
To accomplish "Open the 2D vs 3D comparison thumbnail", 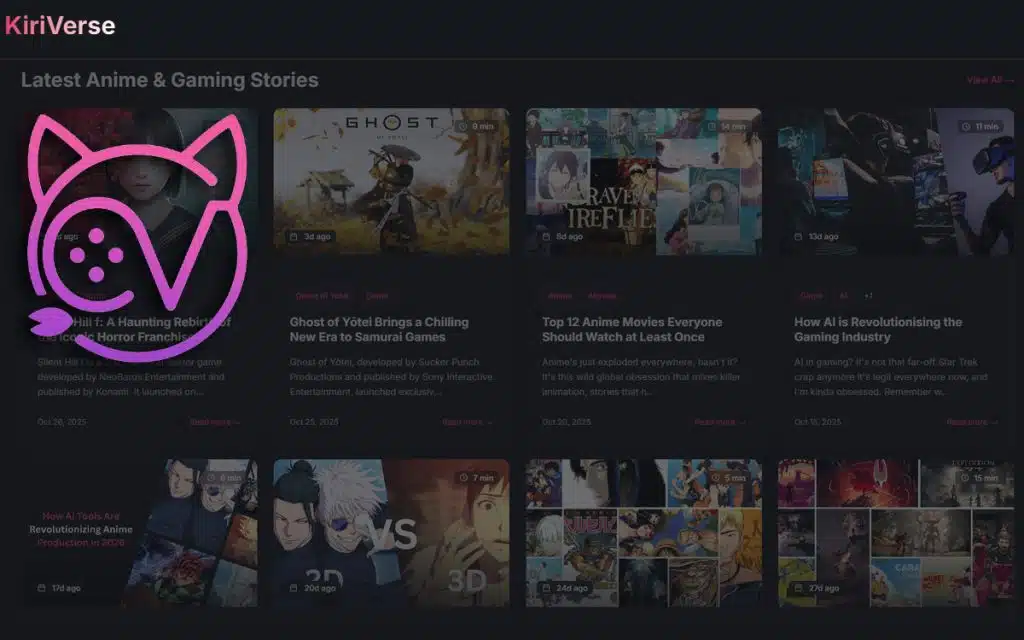I will point(391,533).
